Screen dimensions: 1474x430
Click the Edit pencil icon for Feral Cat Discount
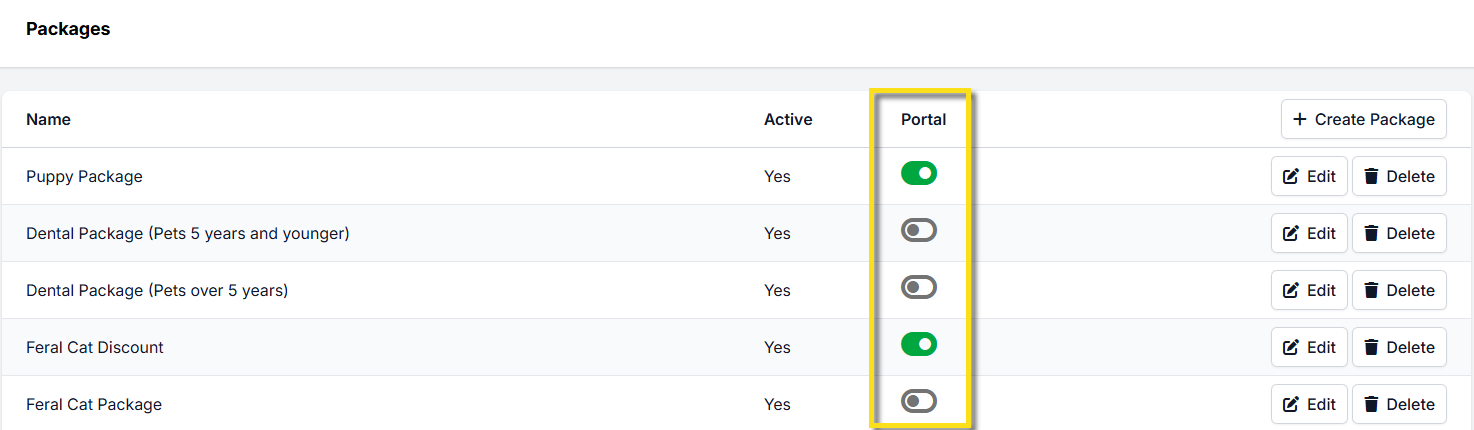click(1291, 347)
